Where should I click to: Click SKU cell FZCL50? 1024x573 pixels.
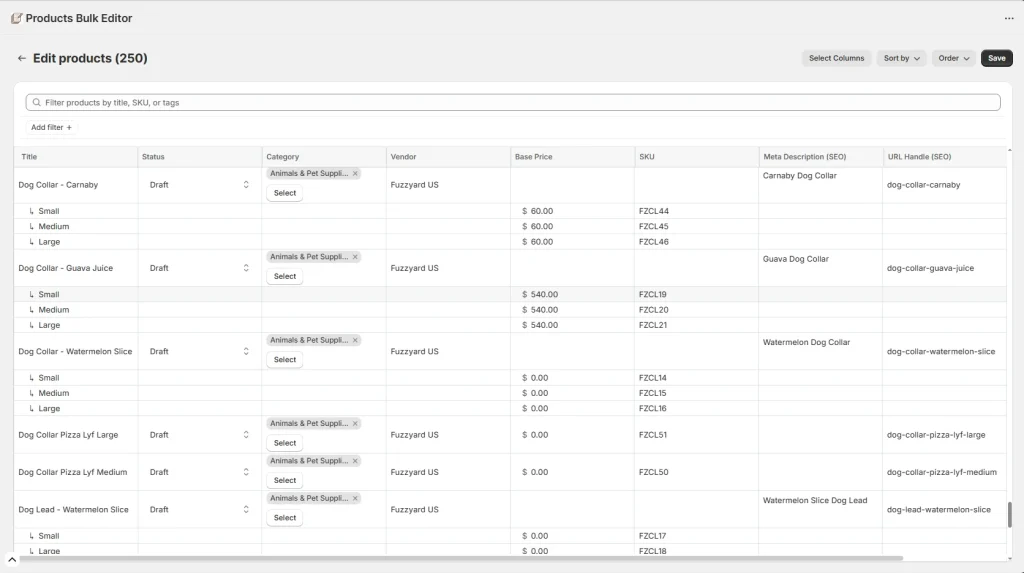pyautogui.click(x=697, y=472)
